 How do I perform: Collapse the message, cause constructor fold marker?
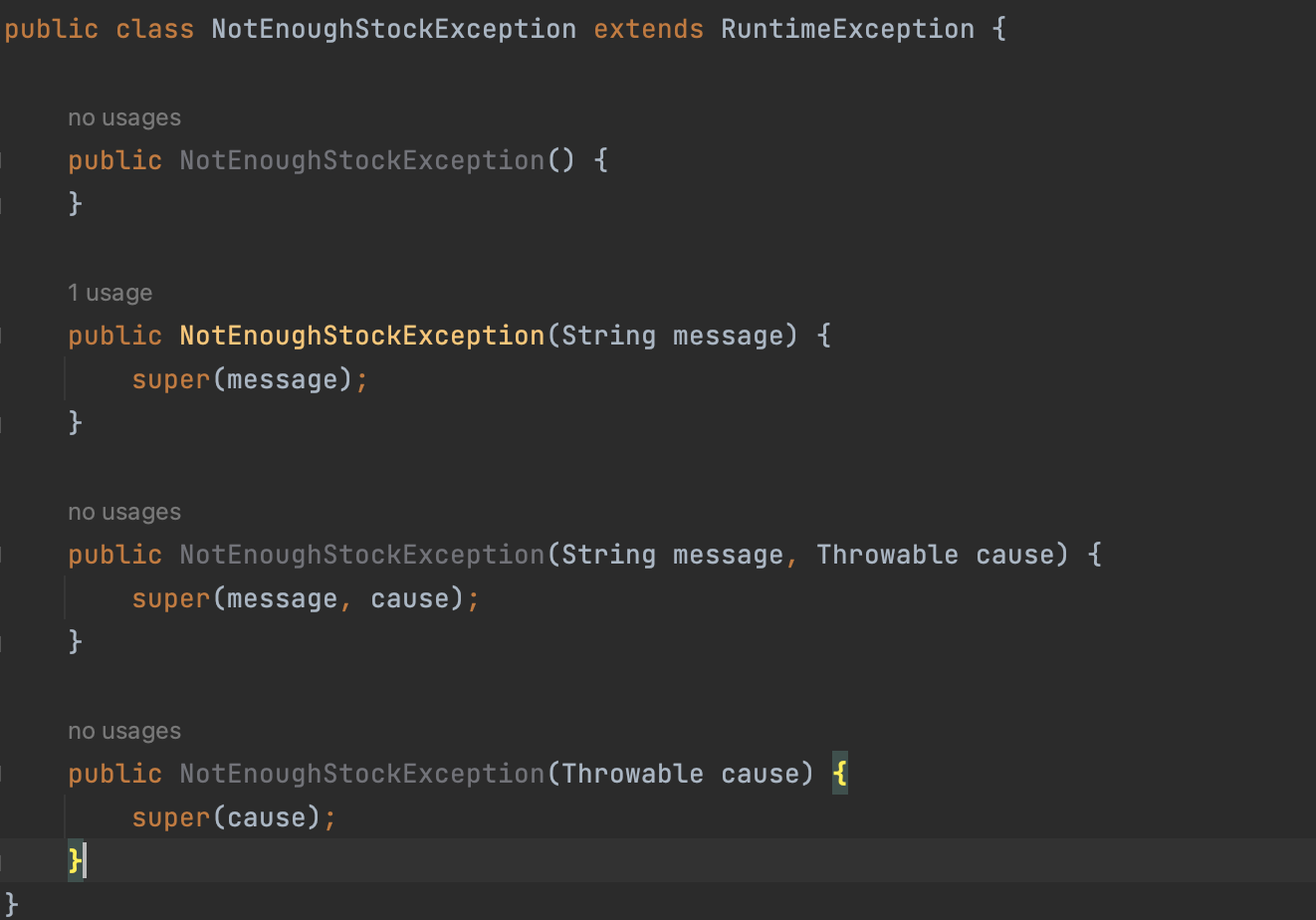(3, 555)
